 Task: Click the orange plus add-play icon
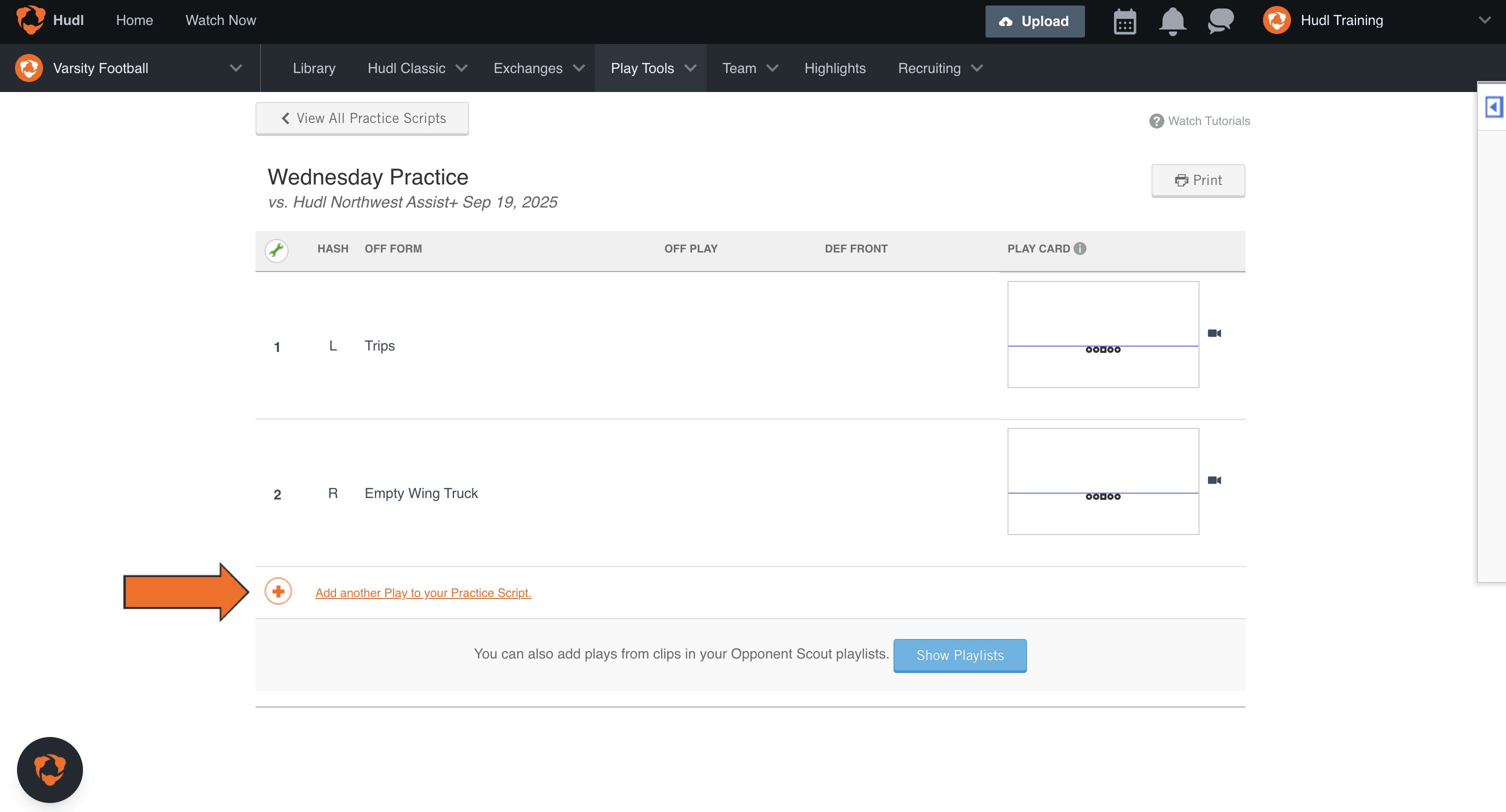278,591
